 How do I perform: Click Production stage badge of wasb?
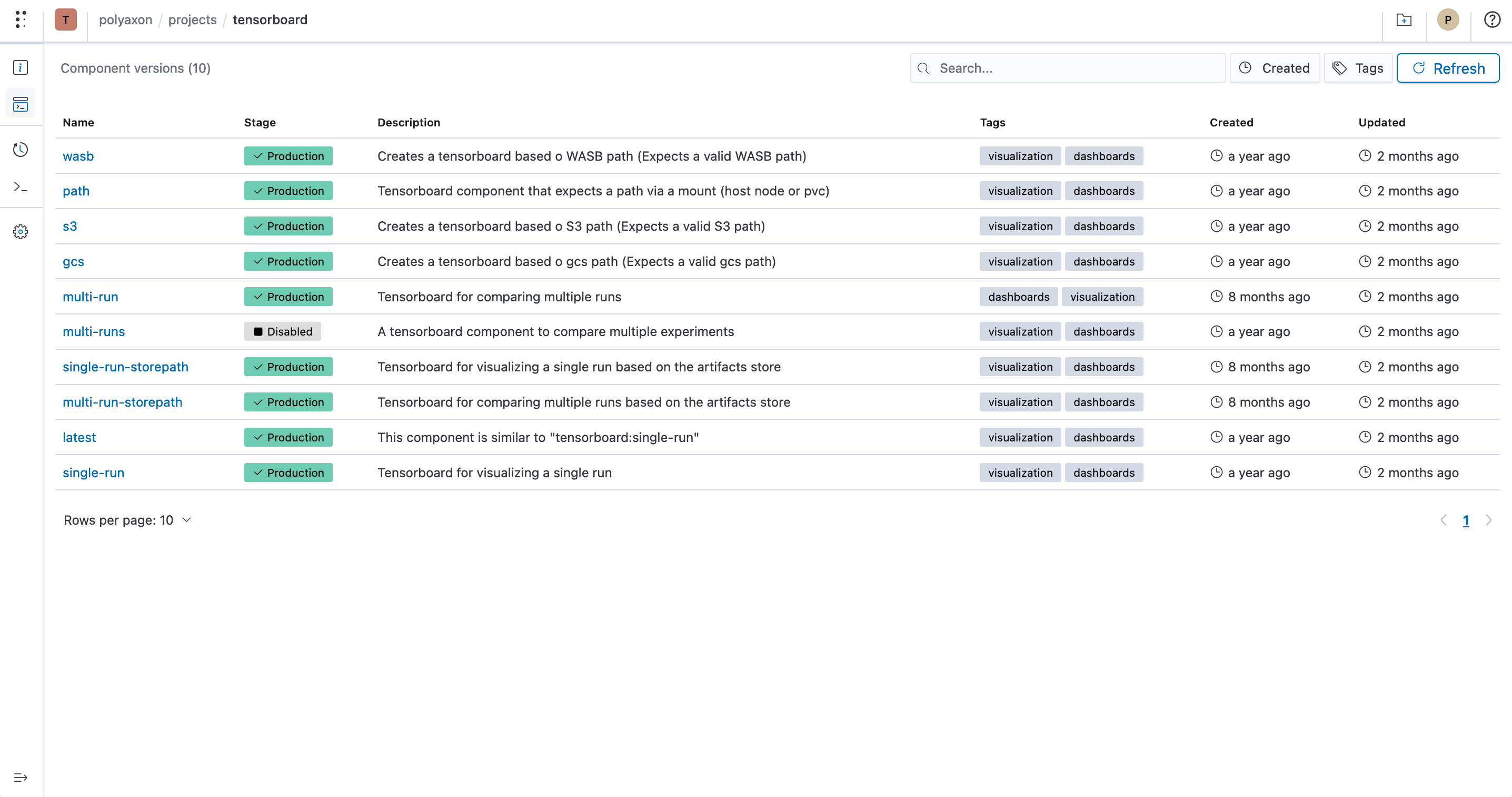[x=288, y=155]
